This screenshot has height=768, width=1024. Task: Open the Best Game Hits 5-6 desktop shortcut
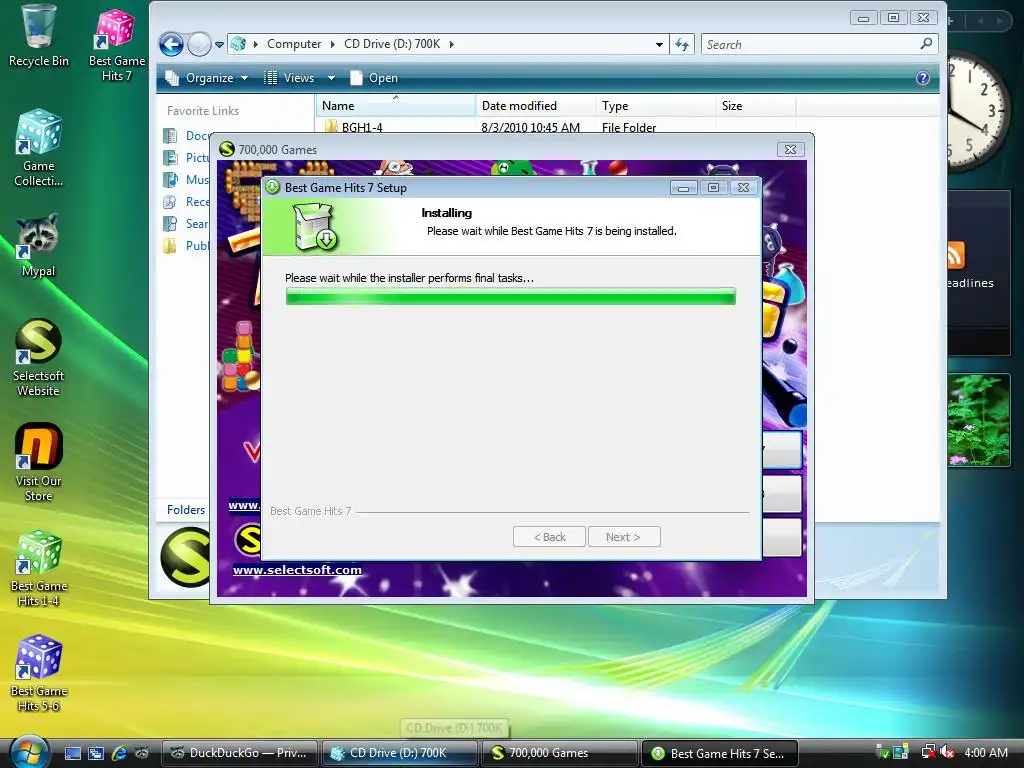[39, 673]
